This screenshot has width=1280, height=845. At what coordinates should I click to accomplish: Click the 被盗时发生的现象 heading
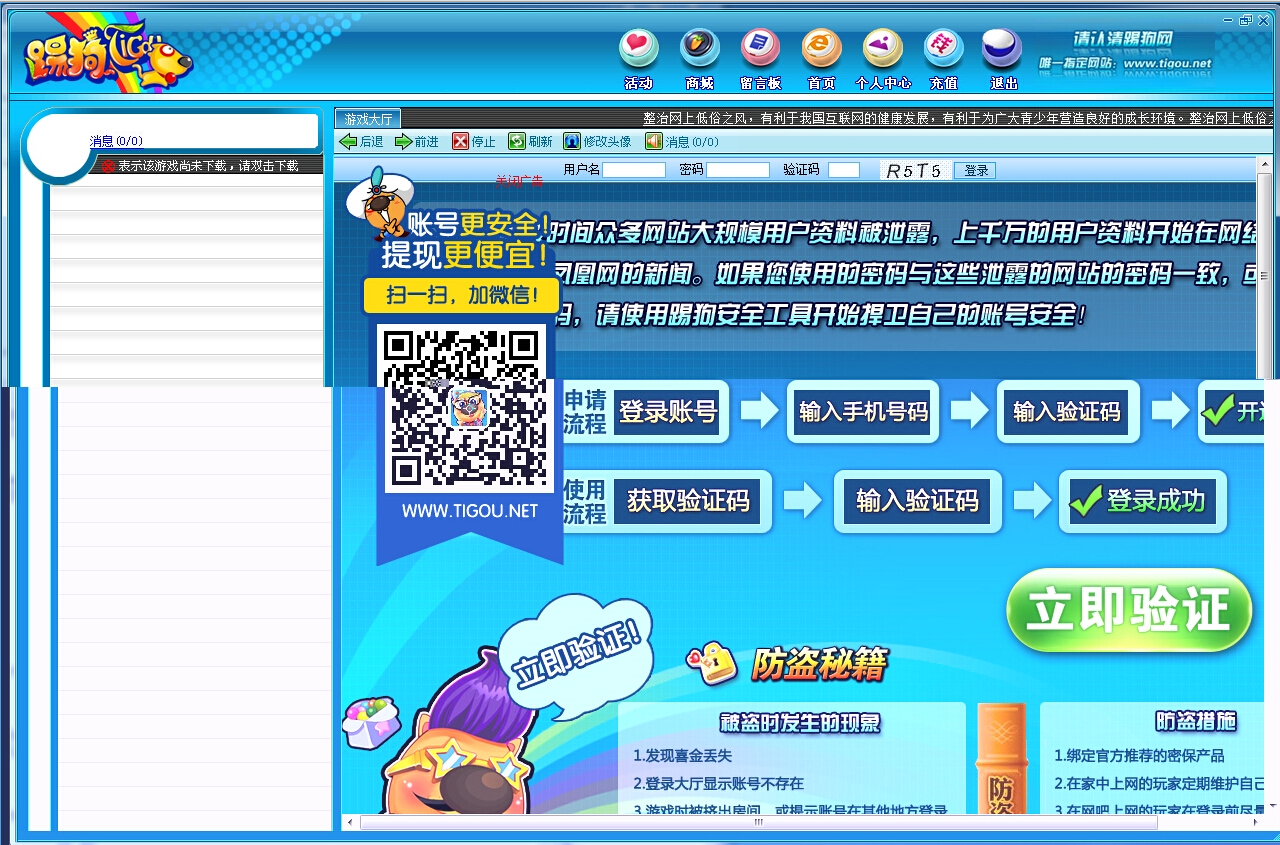pos(800,722)
